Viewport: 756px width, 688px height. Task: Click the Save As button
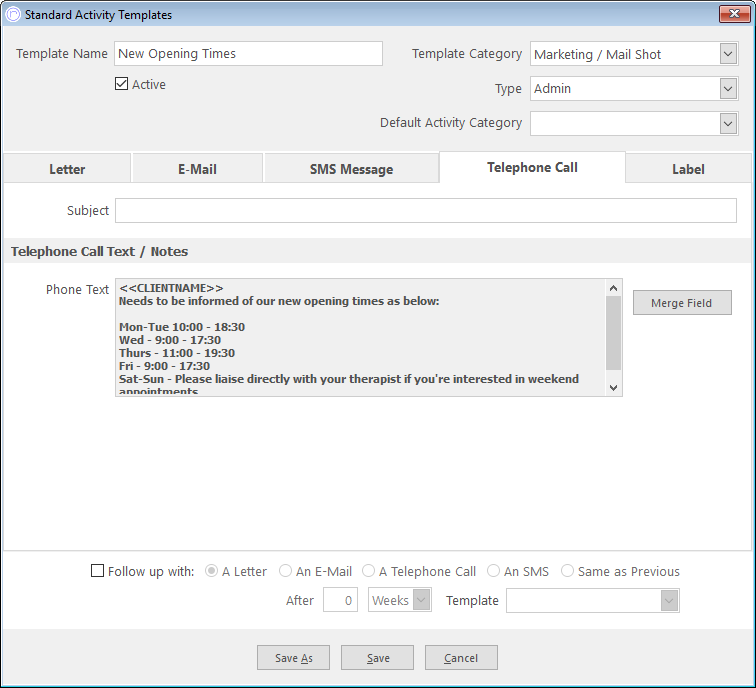click(293, 658)
